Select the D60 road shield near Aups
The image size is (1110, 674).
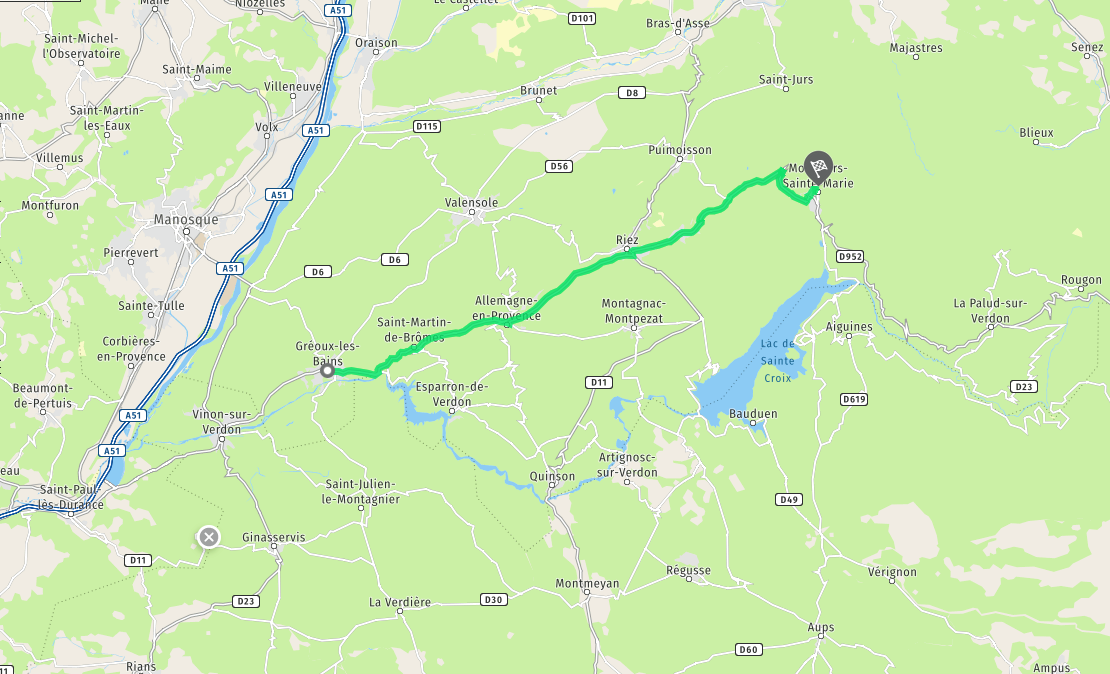pyautogui.click(x=748, y=649)
